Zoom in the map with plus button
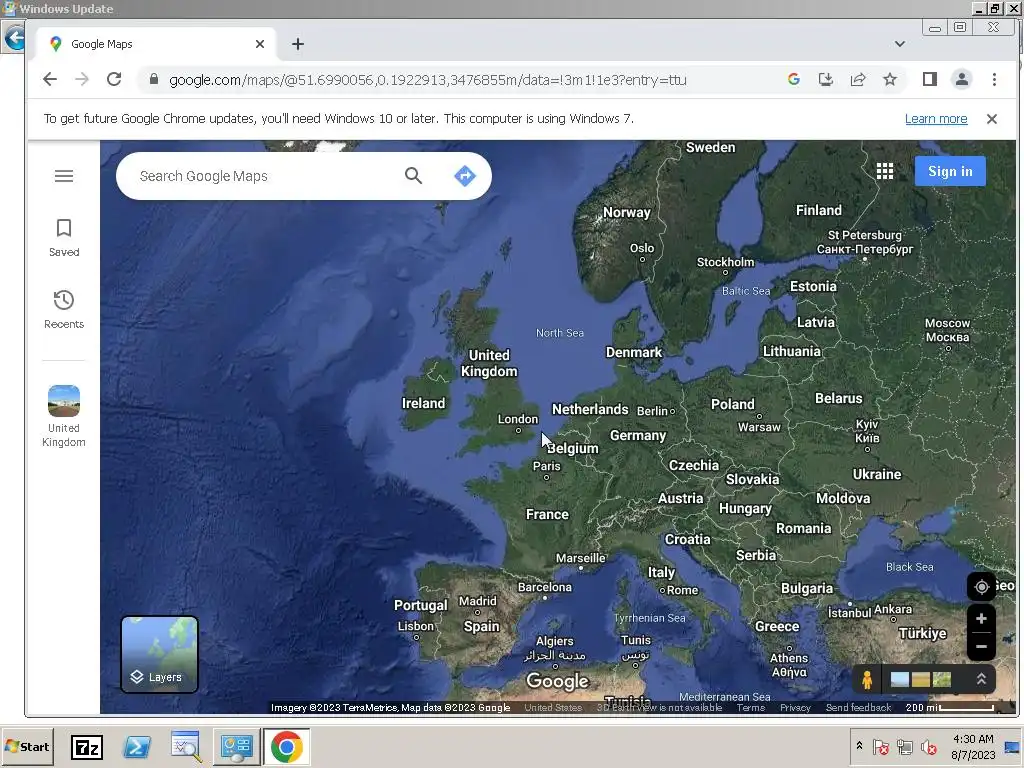 click(x=981, y=618)
